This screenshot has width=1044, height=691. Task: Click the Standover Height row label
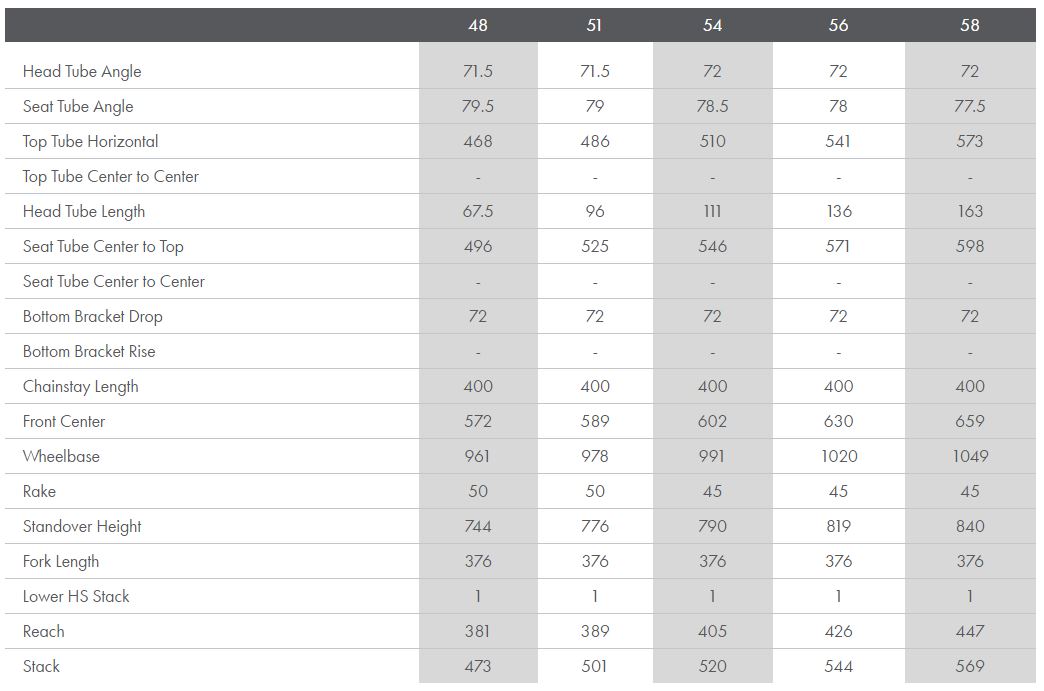[x=82, y=527]
